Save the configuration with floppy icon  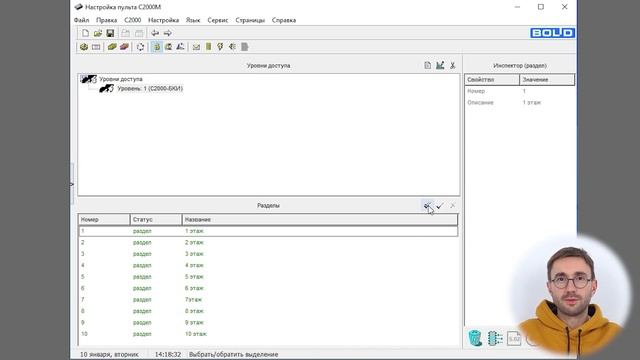click(110, 33)
